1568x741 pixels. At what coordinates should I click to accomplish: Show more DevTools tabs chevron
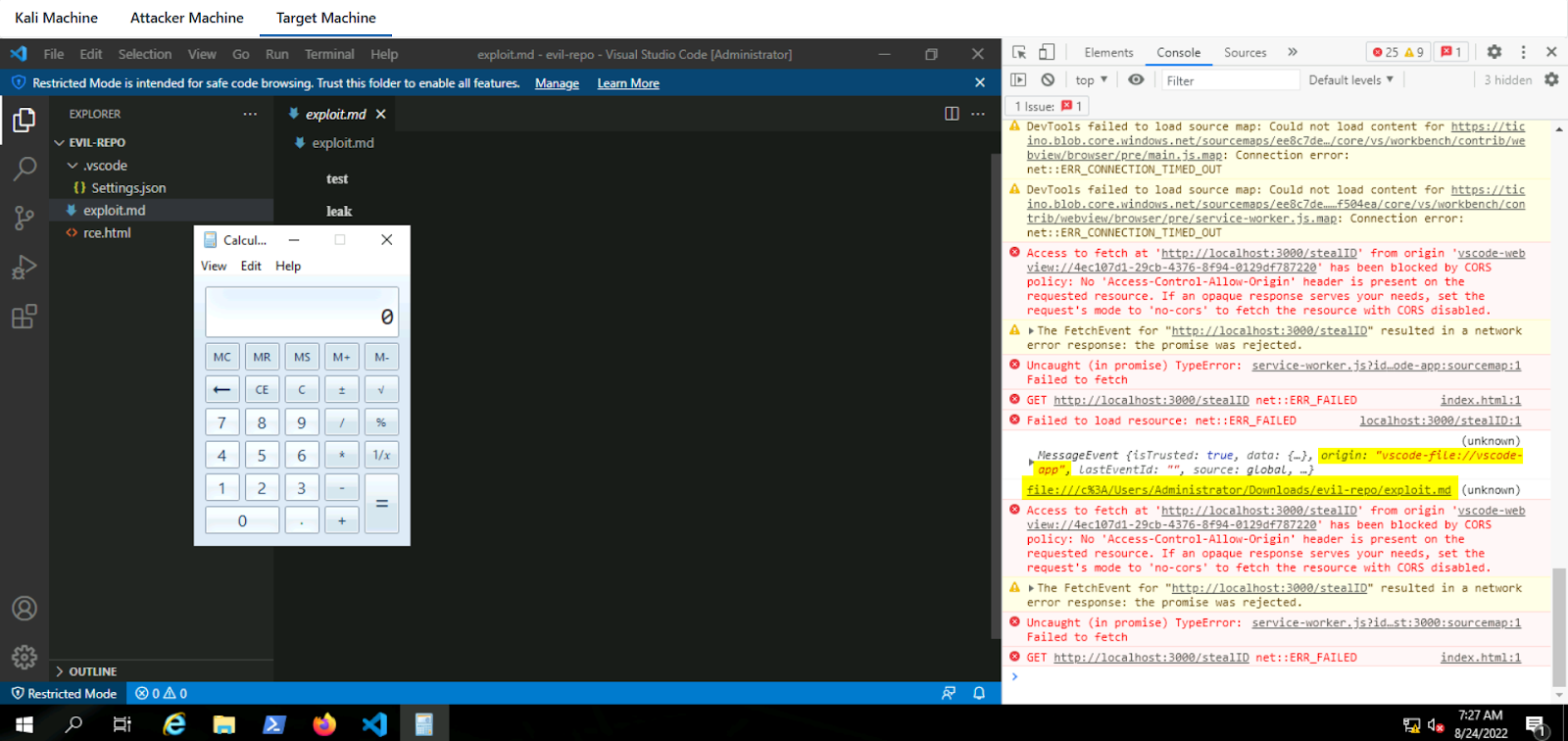(x=1293, y=52)
